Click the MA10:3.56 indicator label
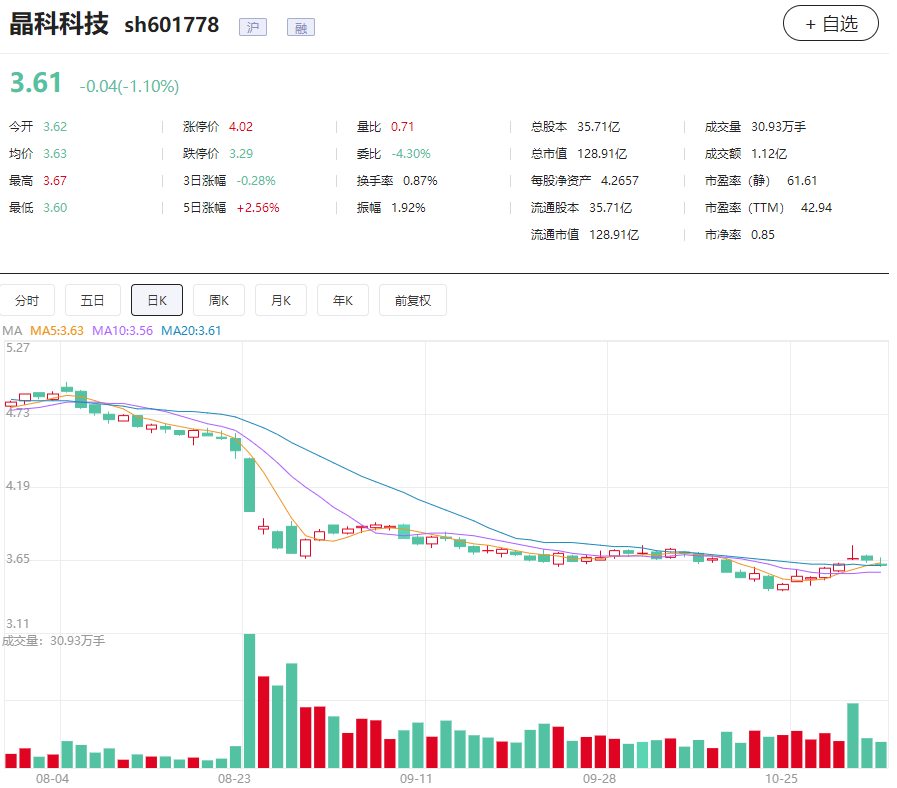This screenshot has width=897, height=788. point(122,331)
